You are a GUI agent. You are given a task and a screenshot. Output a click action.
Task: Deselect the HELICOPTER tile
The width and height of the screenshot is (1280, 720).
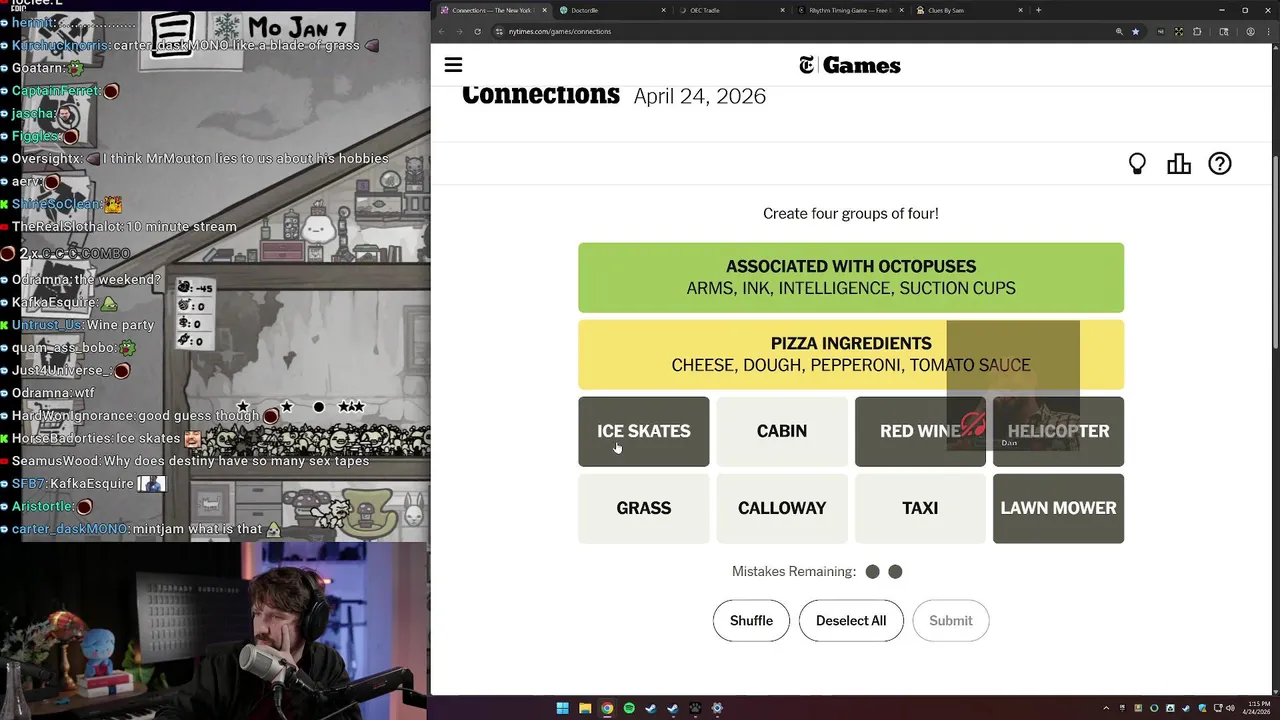coord(1058,431)
